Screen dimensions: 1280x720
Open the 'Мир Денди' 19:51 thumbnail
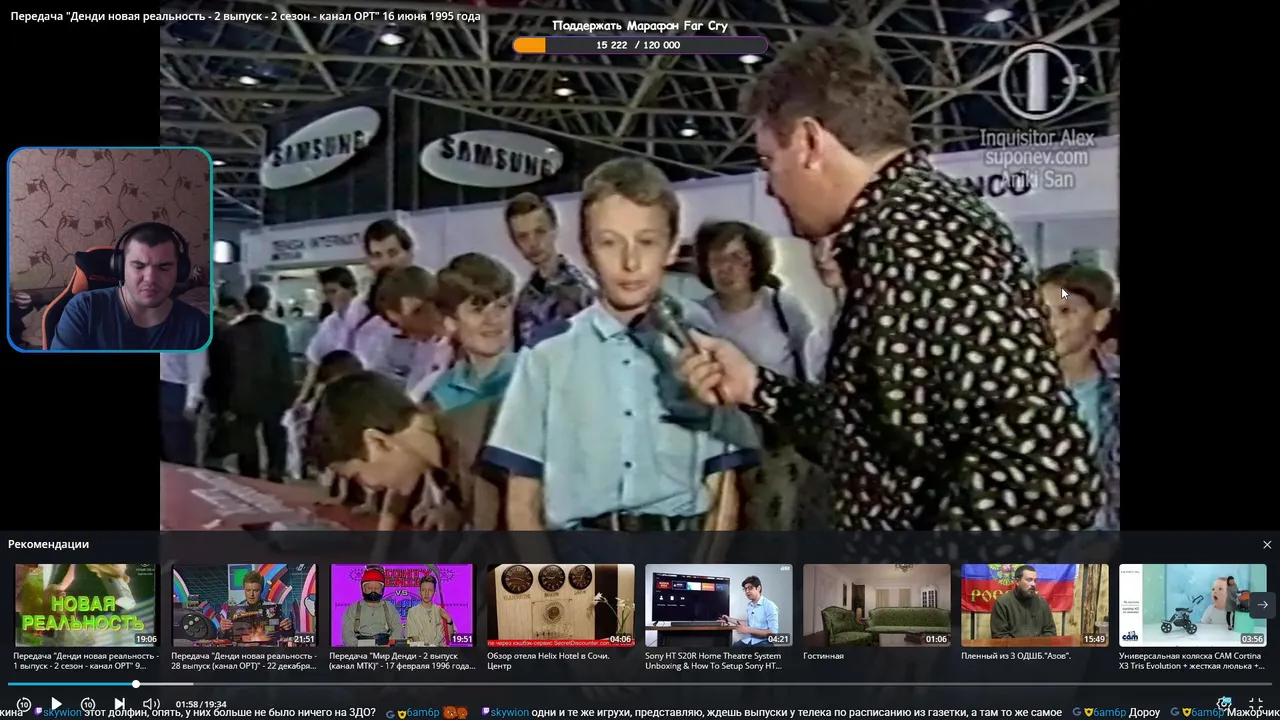click(x=402, y=605)
